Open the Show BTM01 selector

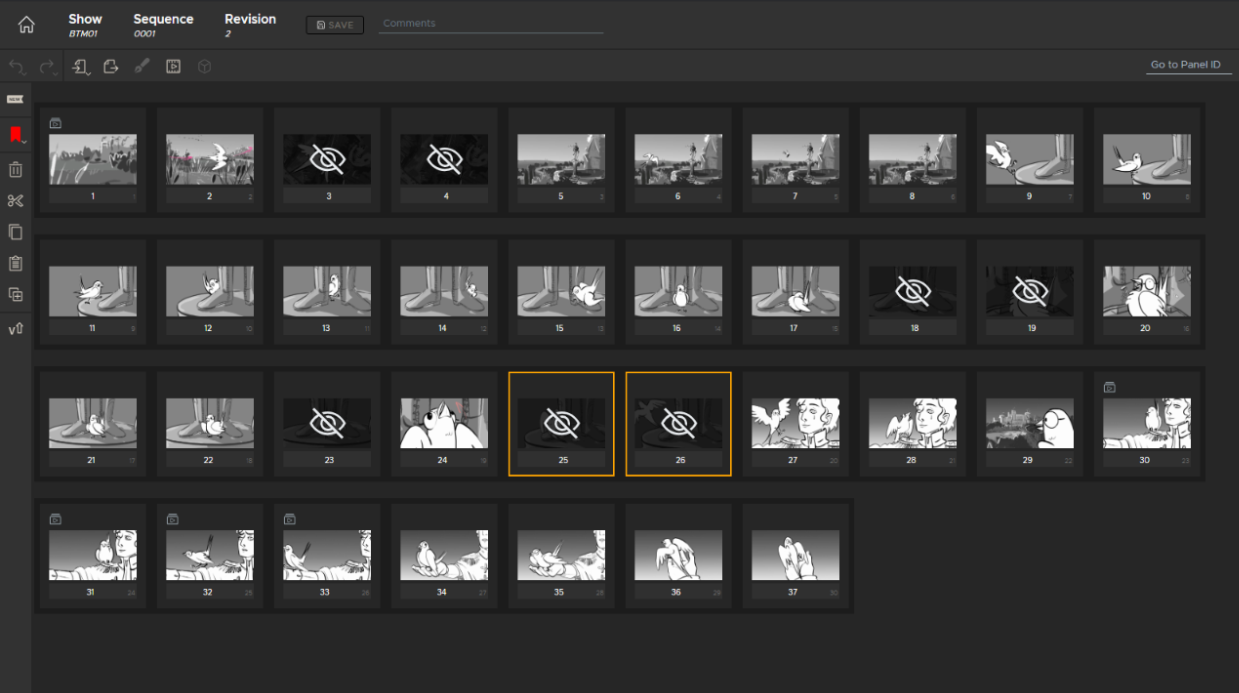(x=85, y=25)
